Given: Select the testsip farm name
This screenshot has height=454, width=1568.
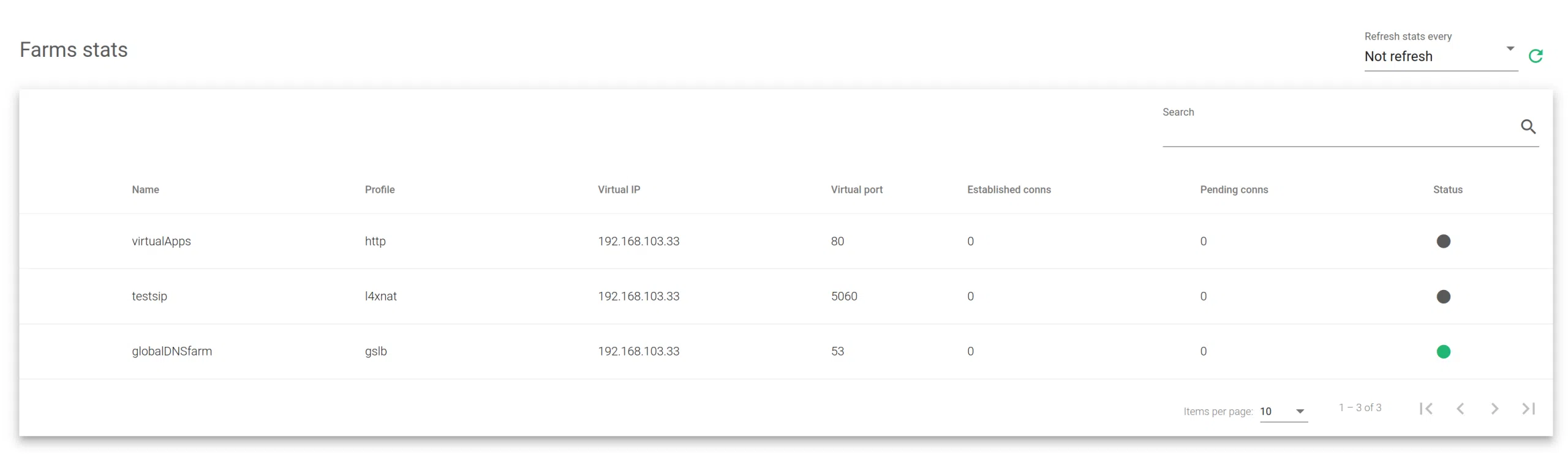Looking at the screenshot, I should point(149,296).
